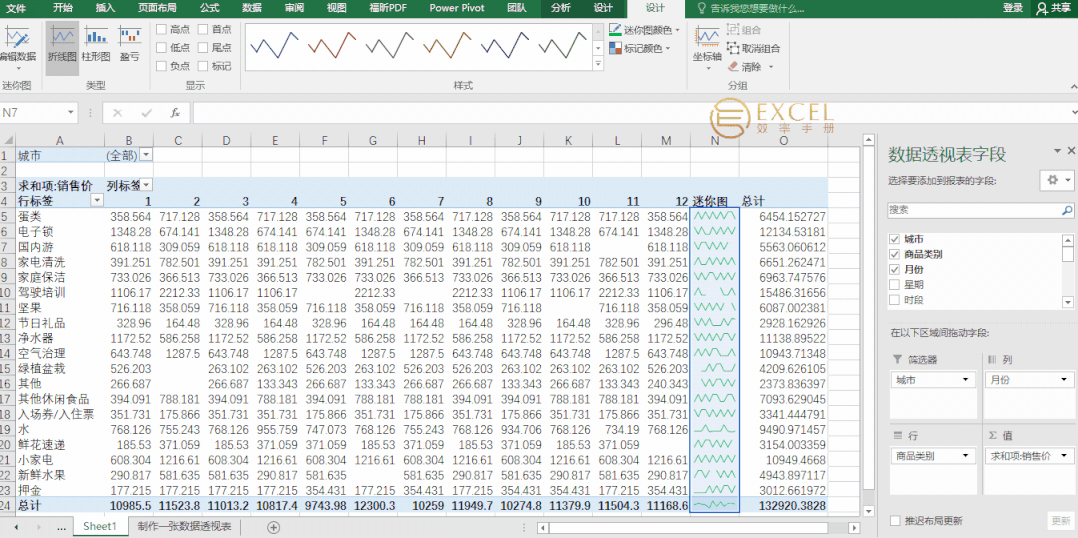Toggle Markers (标记) checkbox

coord(204,66)
